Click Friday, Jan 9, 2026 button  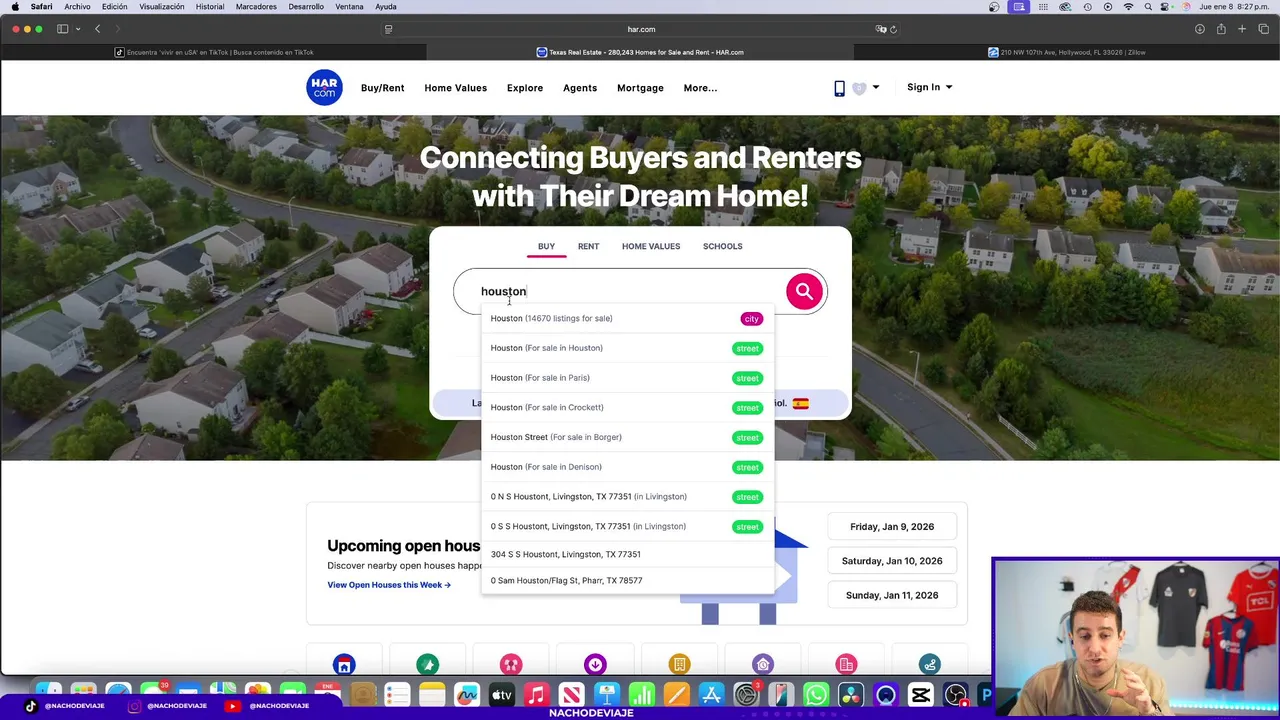point(892,526)
